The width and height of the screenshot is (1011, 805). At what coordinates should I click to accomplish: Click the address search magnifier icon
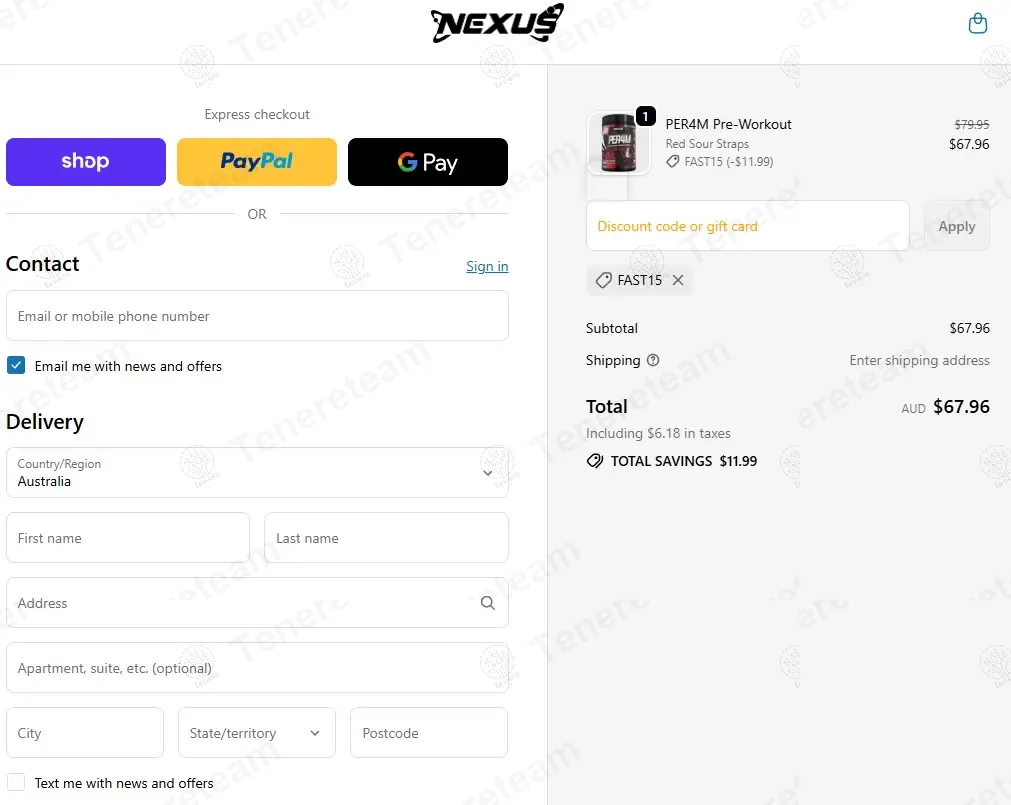click(x=488, y=603)
